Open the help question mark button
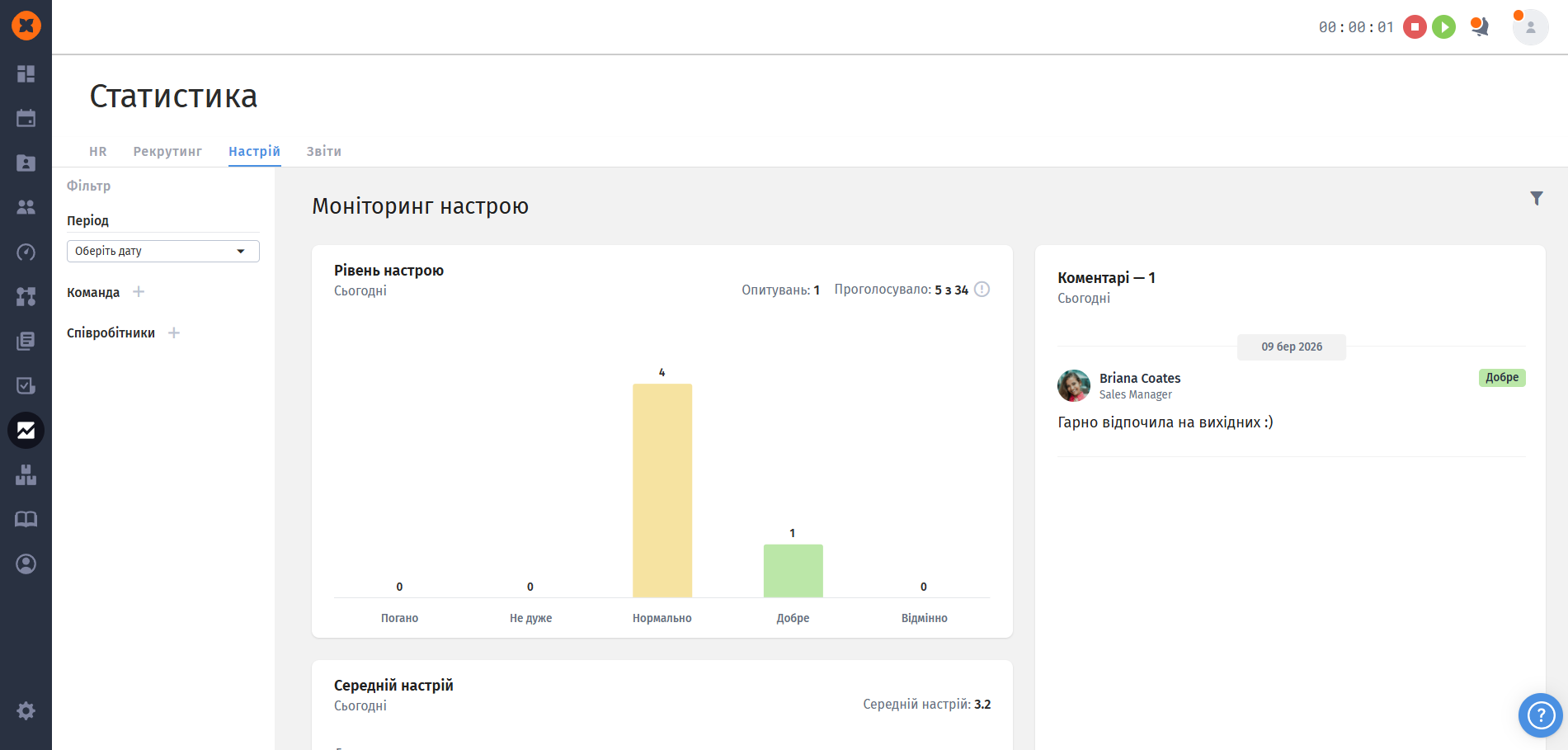 tap(1540, 715)
